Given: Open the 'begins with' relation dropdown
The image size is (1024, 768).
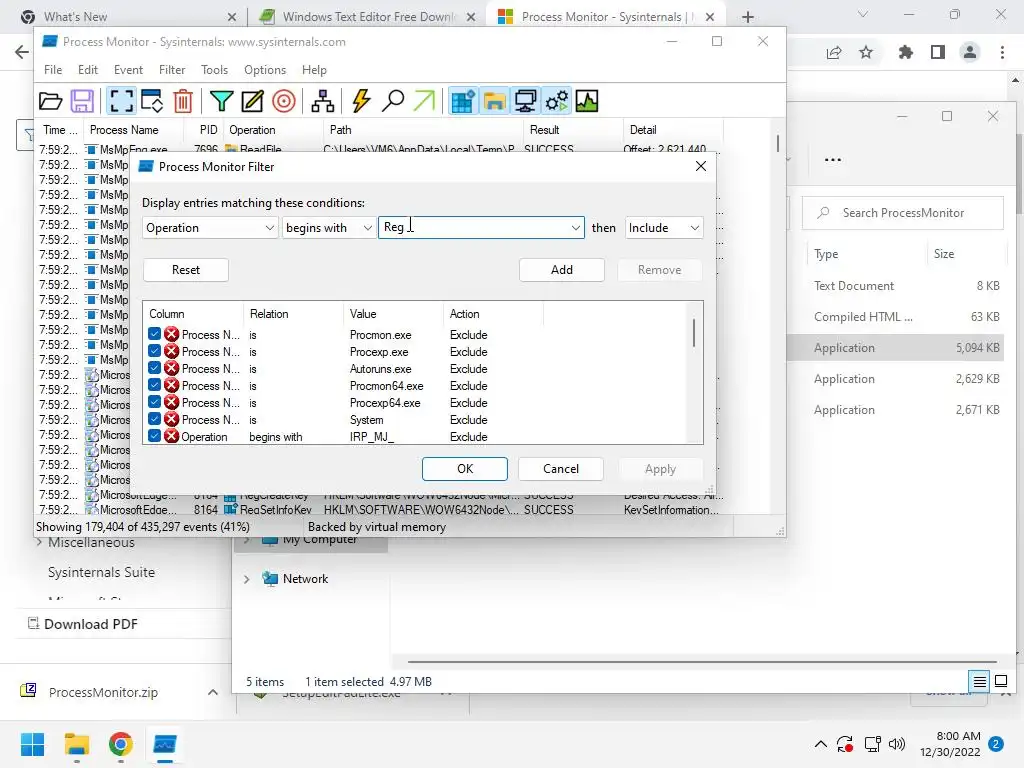Looking at the screenshot, I should pos(328,227).
